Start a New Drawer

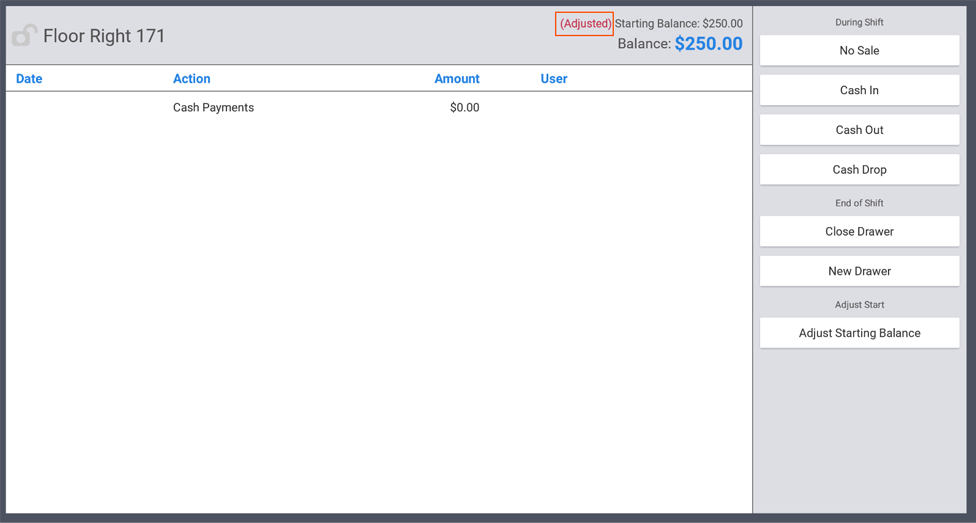[x=859, y=271]
